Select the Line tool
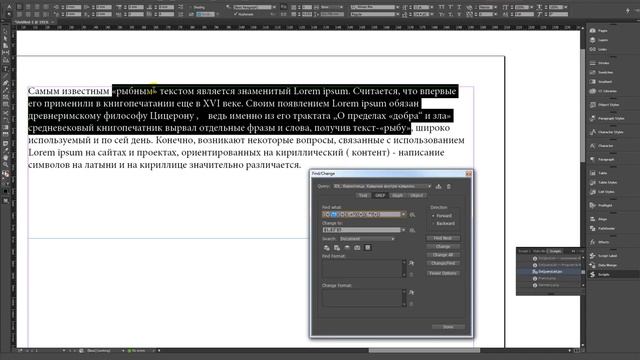The height and width of the screenshot is (360, 640). (5, 76)
